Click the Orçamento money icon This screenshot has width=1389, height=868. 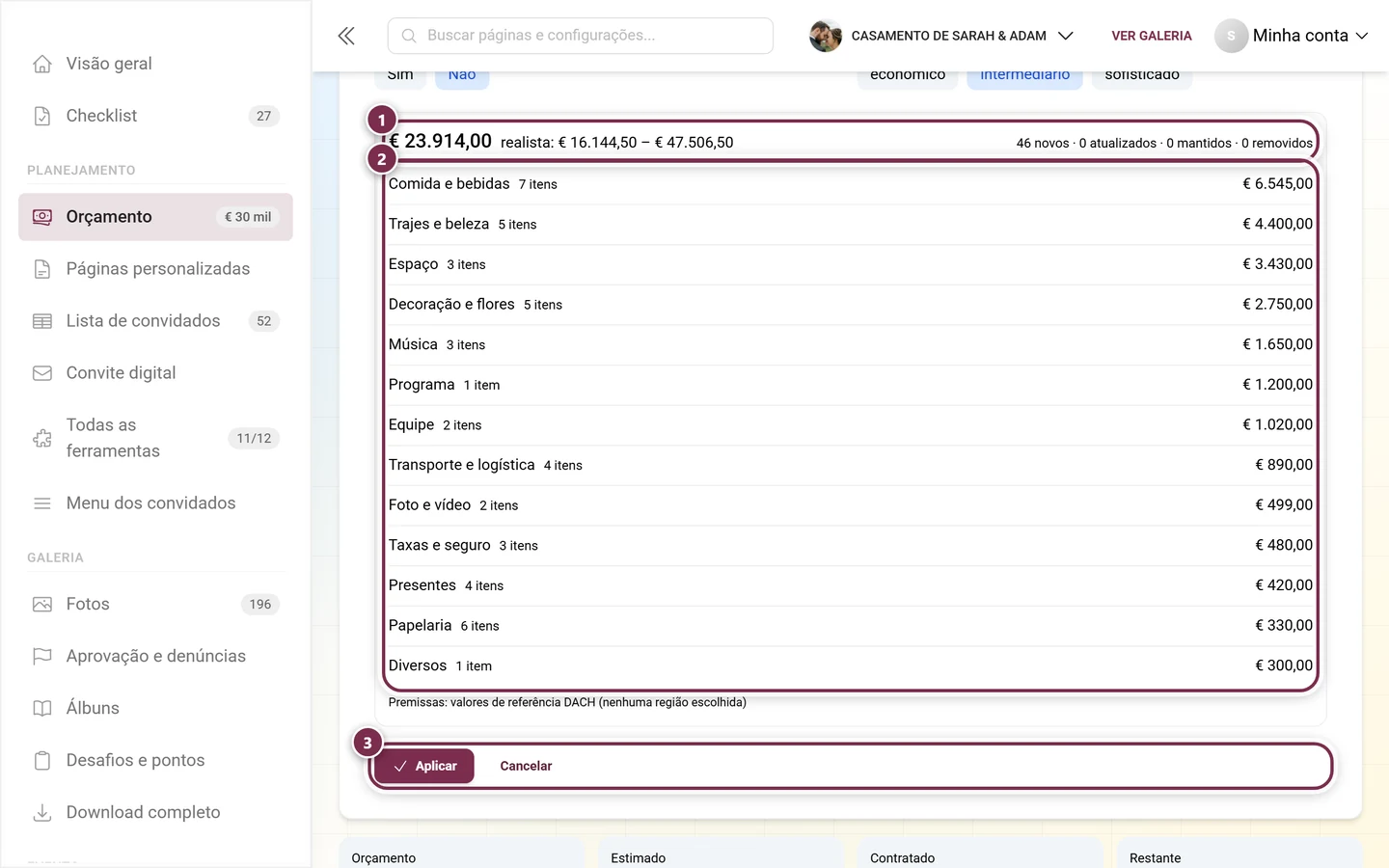[42, 217]
